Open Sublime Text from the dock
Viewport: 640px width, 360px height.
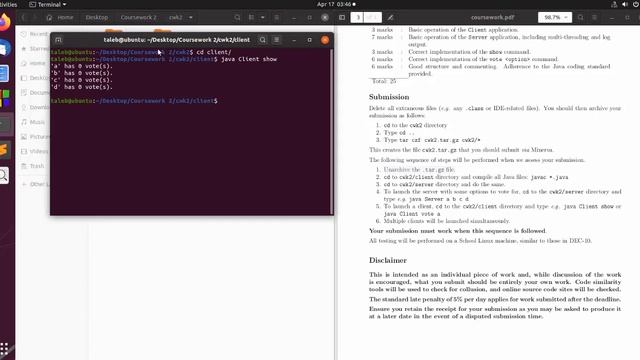pos(4,150)
